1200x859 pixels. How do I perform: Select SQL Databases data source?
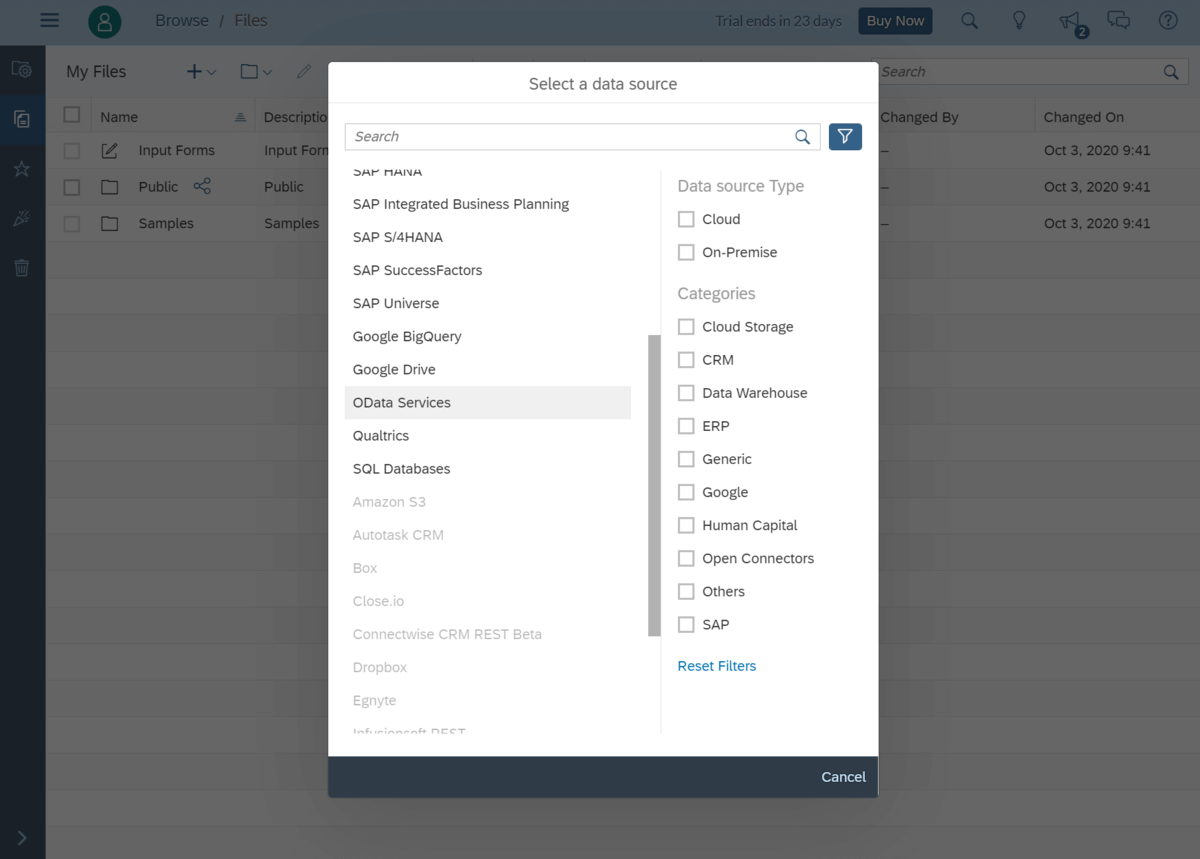488,468
